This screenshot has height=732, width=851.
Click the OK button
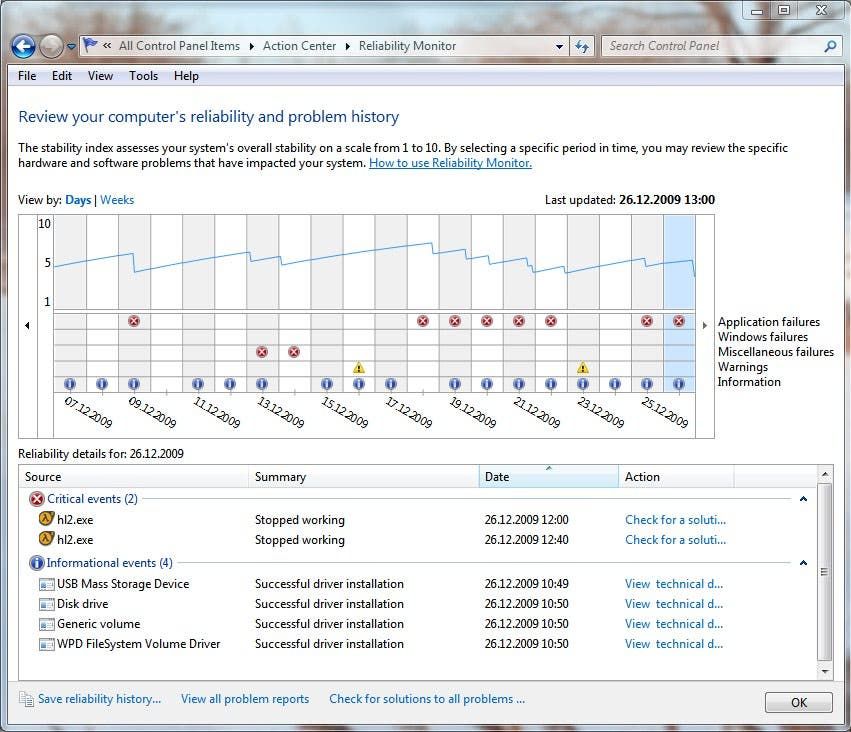click(798, 702)
